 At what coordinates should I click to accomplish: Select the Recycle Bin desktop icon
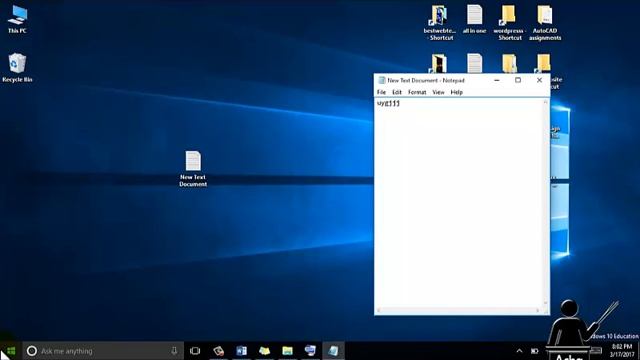(x=17, y=68)
